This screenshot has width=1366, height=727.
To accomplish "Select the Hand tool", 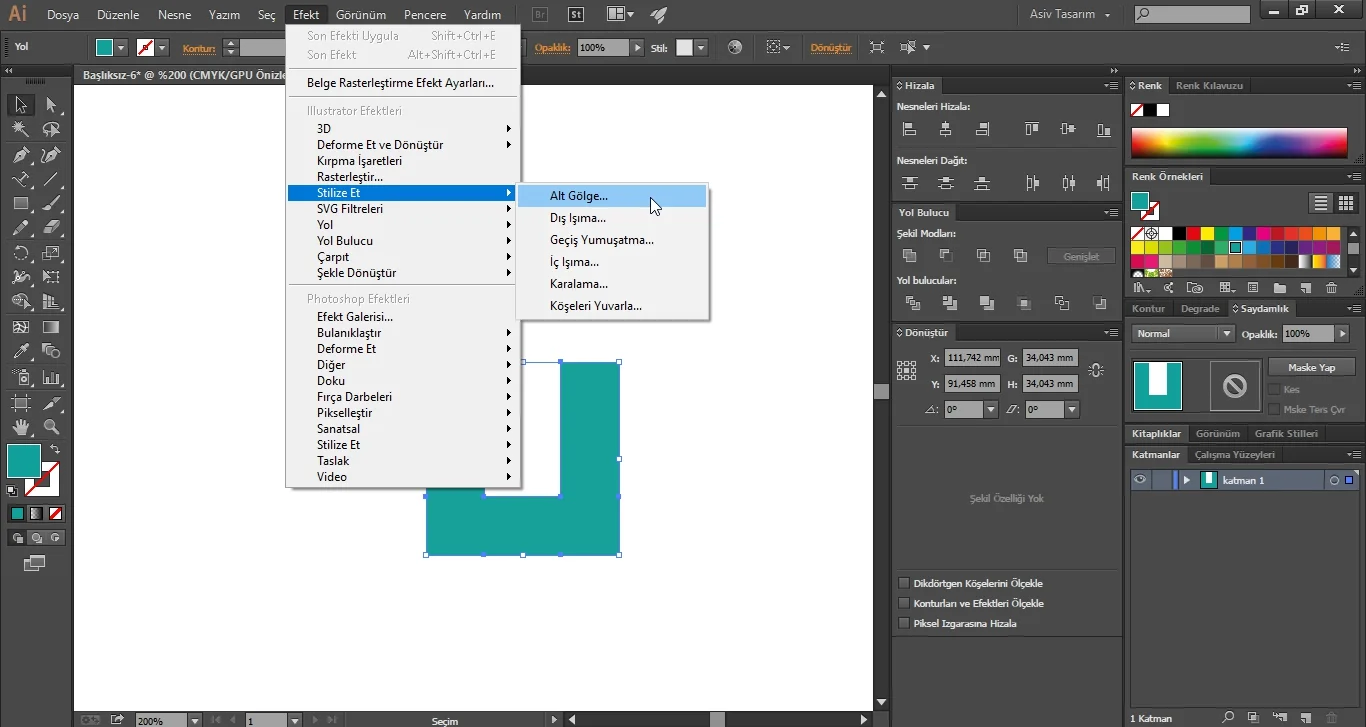I will [x=21, y=428].
